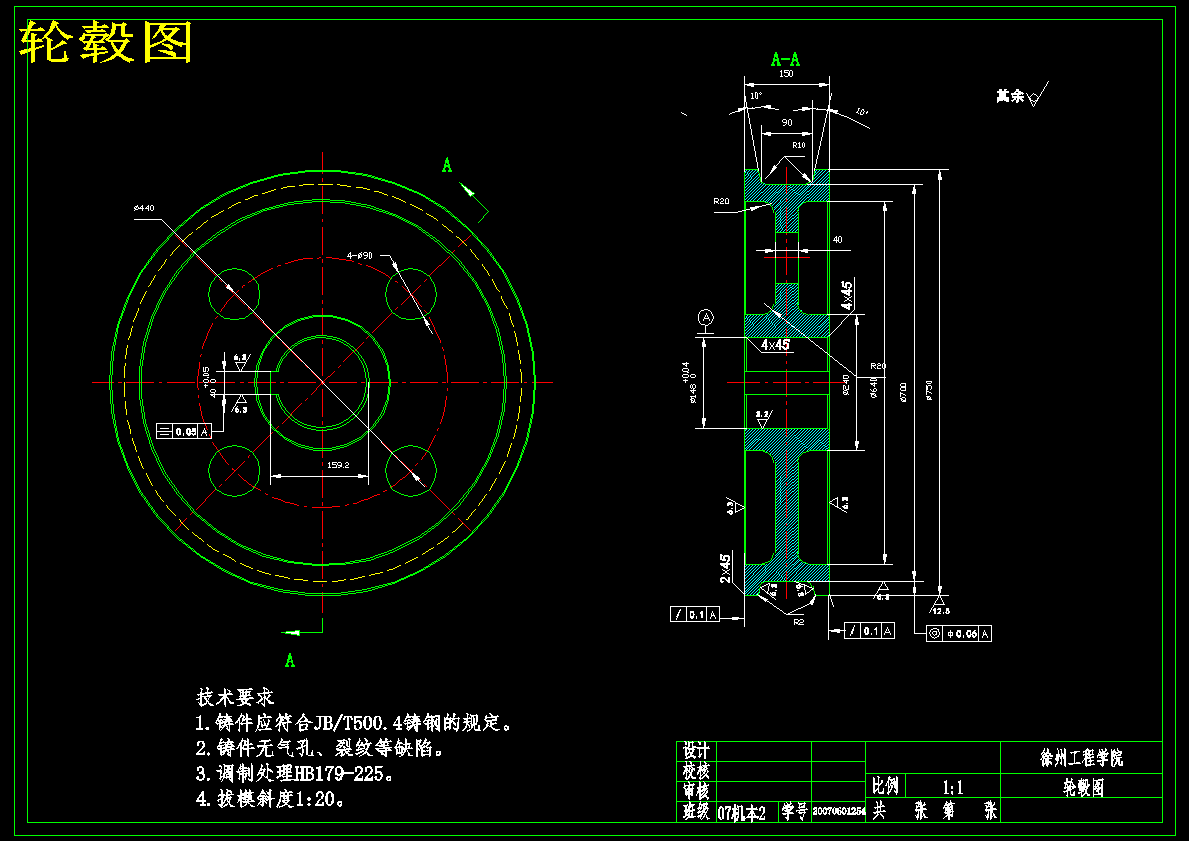Click the ø240 hub diameter dimension

pos(845,384)
